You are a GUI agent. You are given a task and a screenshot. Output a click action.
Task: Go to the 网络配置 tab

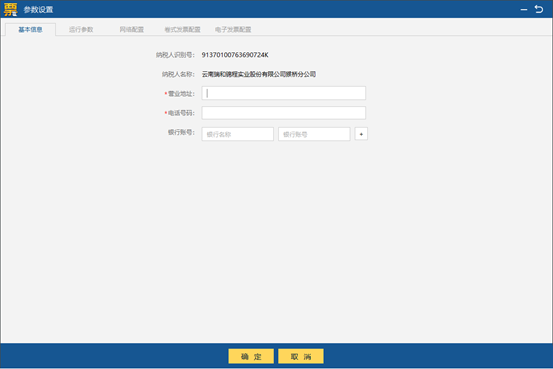click(x=132, y=30)
